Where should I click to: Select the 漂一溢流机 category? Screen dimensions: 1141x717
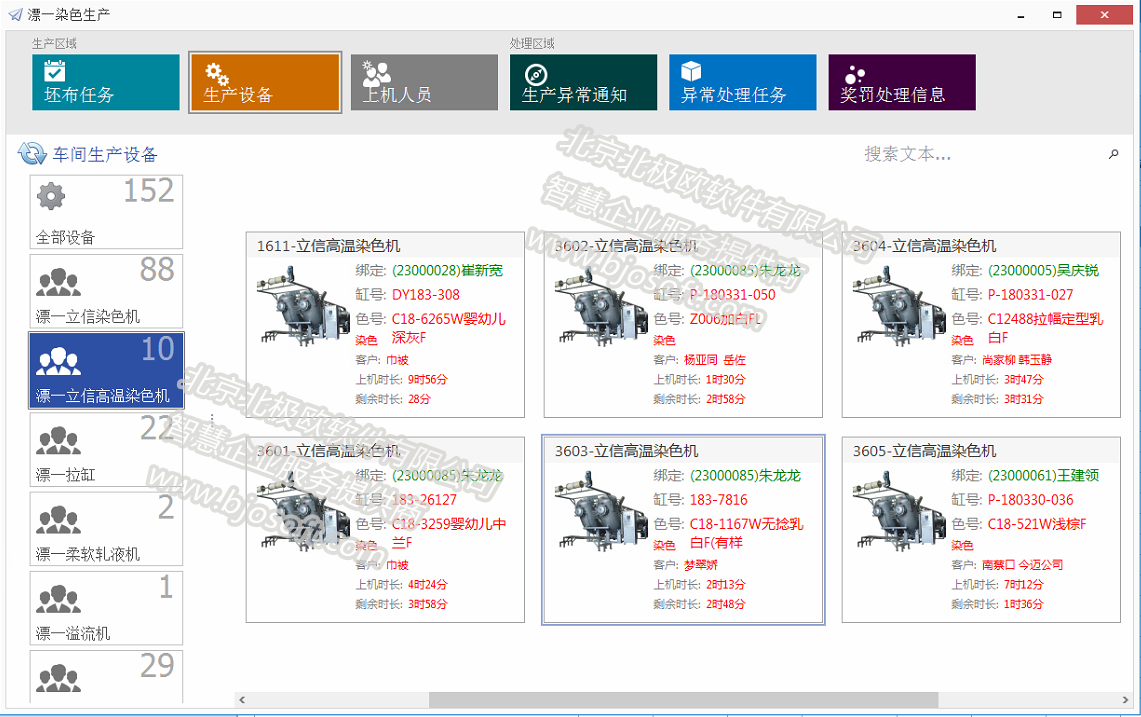pos(106,609)
